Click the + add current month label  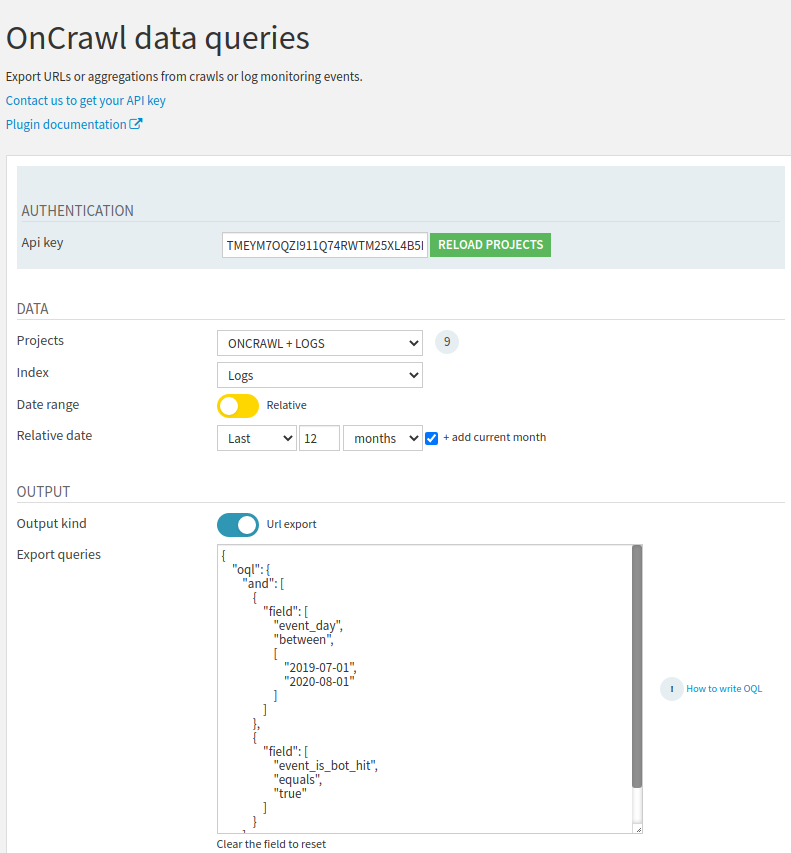[x=495, y=437]
